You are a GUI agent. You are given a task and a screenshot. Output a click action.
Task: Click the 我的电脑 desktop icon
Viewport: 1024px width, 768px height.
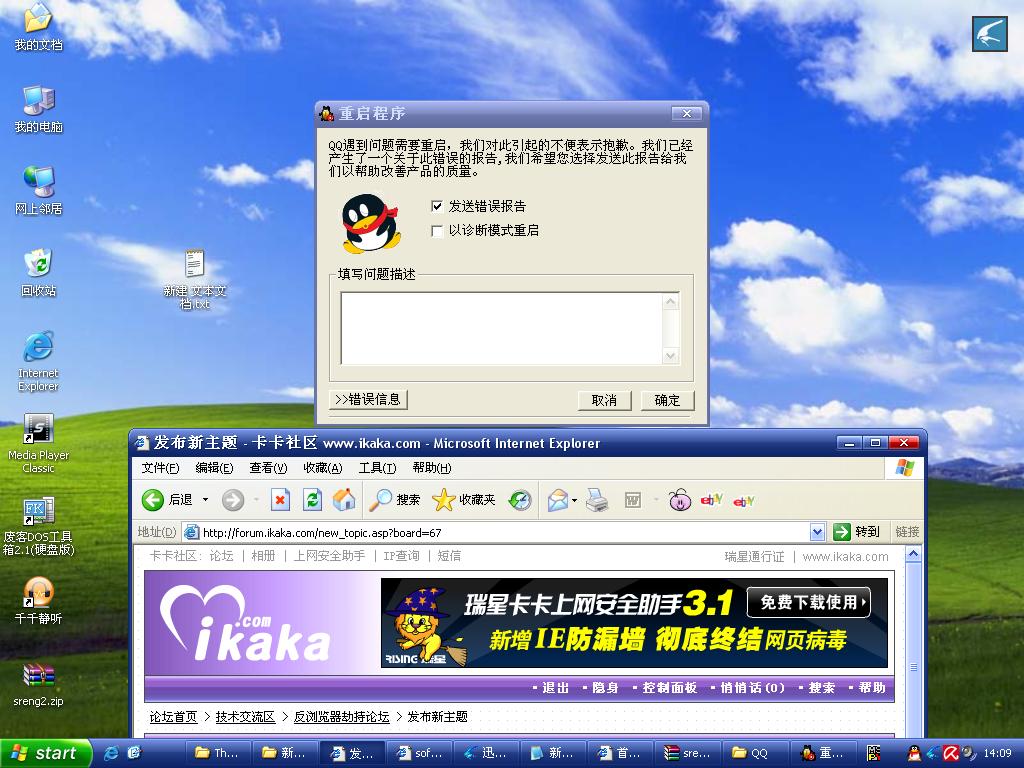pyautogui.click(x=39, y=110)
